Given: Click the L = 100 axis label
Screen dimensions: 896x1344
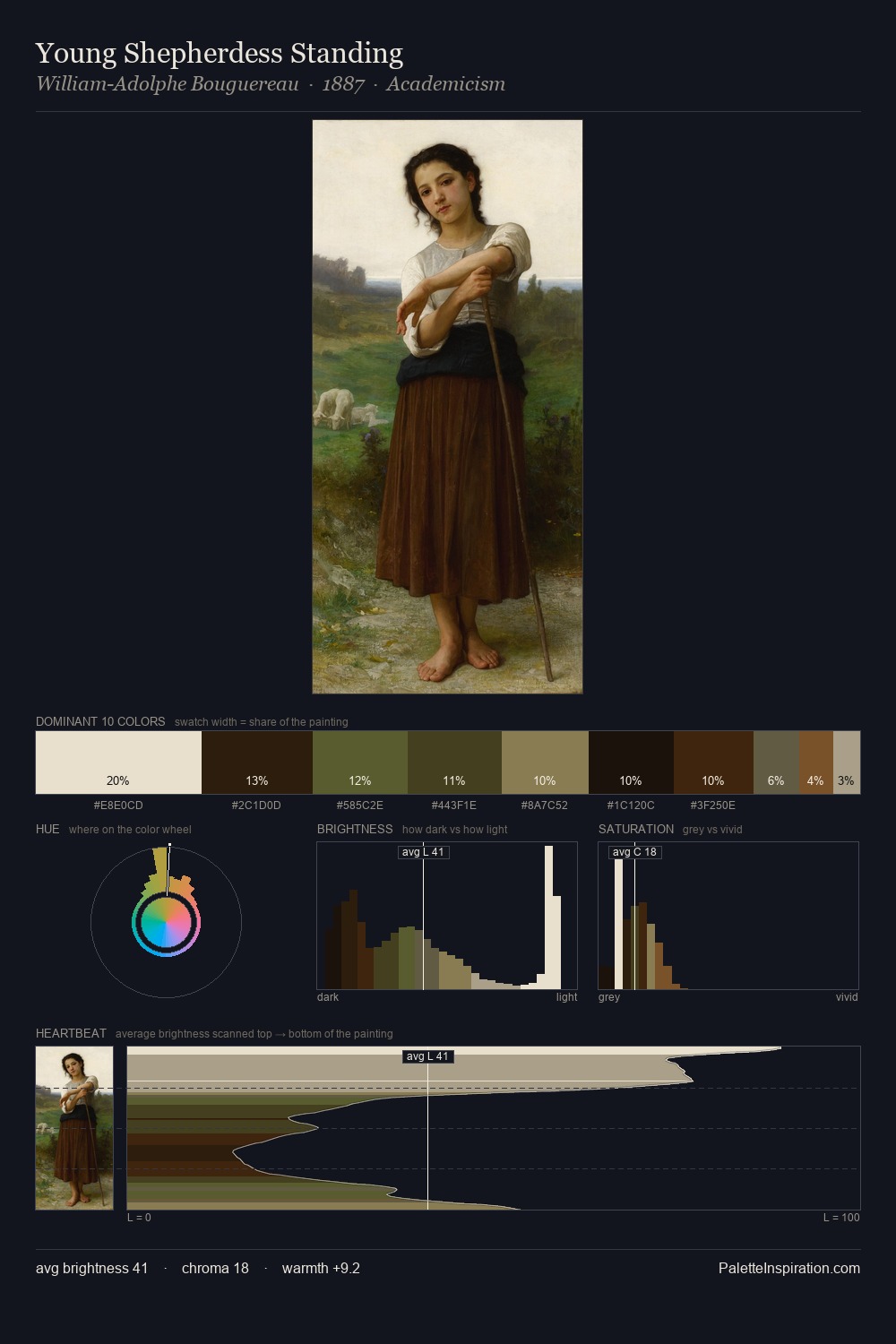Looking at the screenshot, I should 841,1218.
